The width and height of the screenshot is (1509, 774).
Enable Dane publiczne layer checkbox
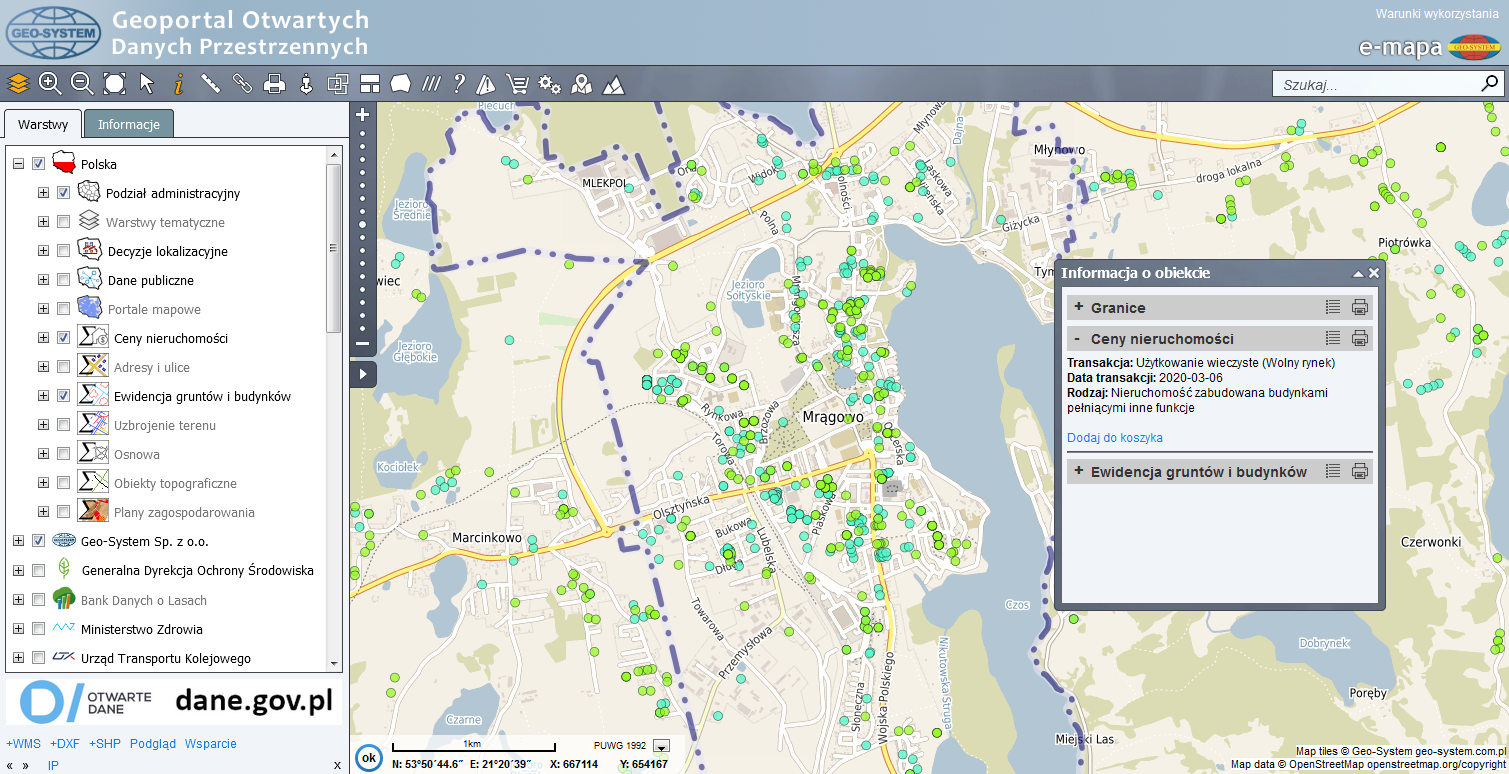[64, 280]
